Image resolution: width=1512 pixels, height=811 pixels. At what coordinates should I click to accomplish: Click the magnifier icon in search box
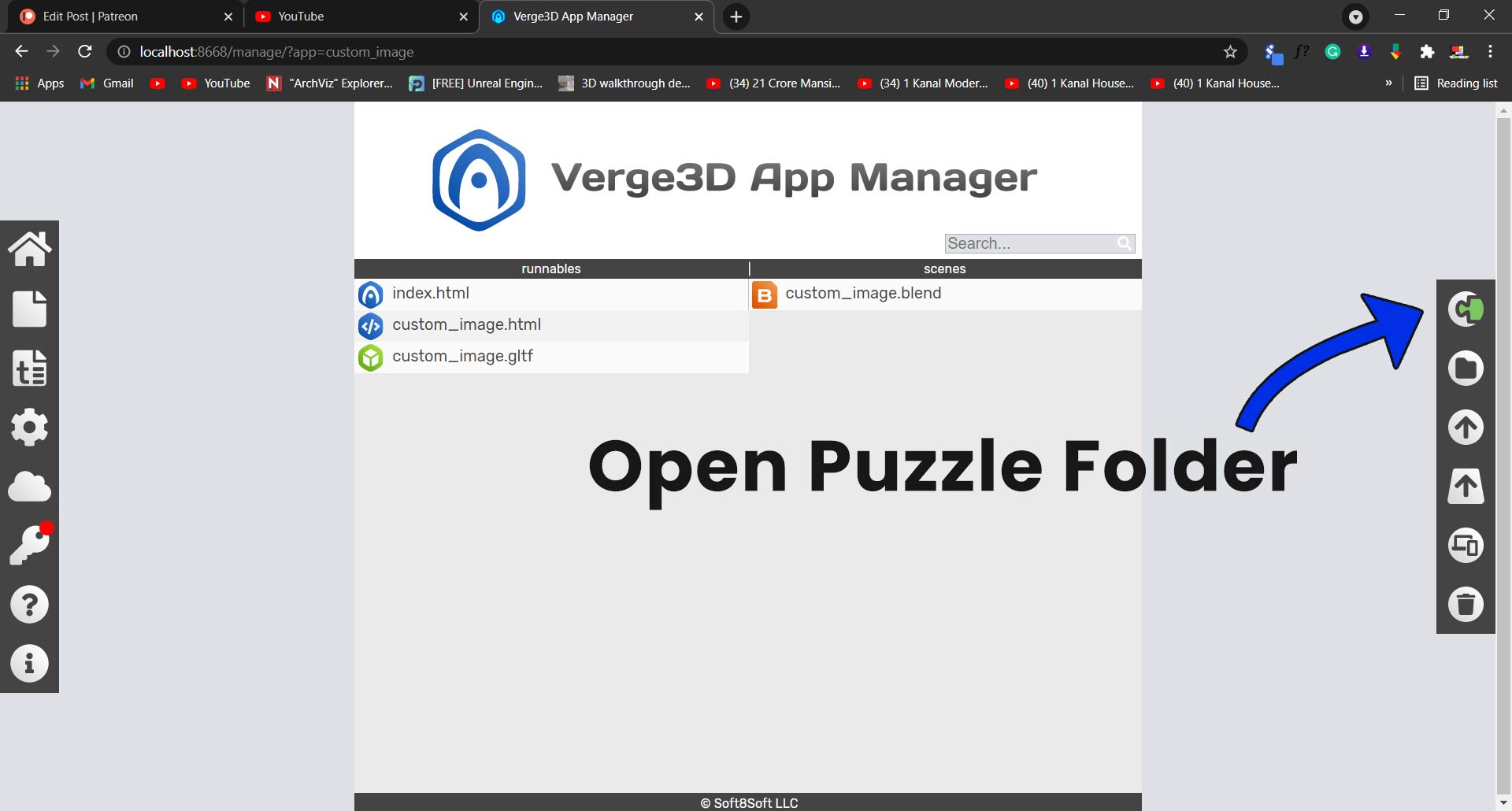coord(1124,243)
